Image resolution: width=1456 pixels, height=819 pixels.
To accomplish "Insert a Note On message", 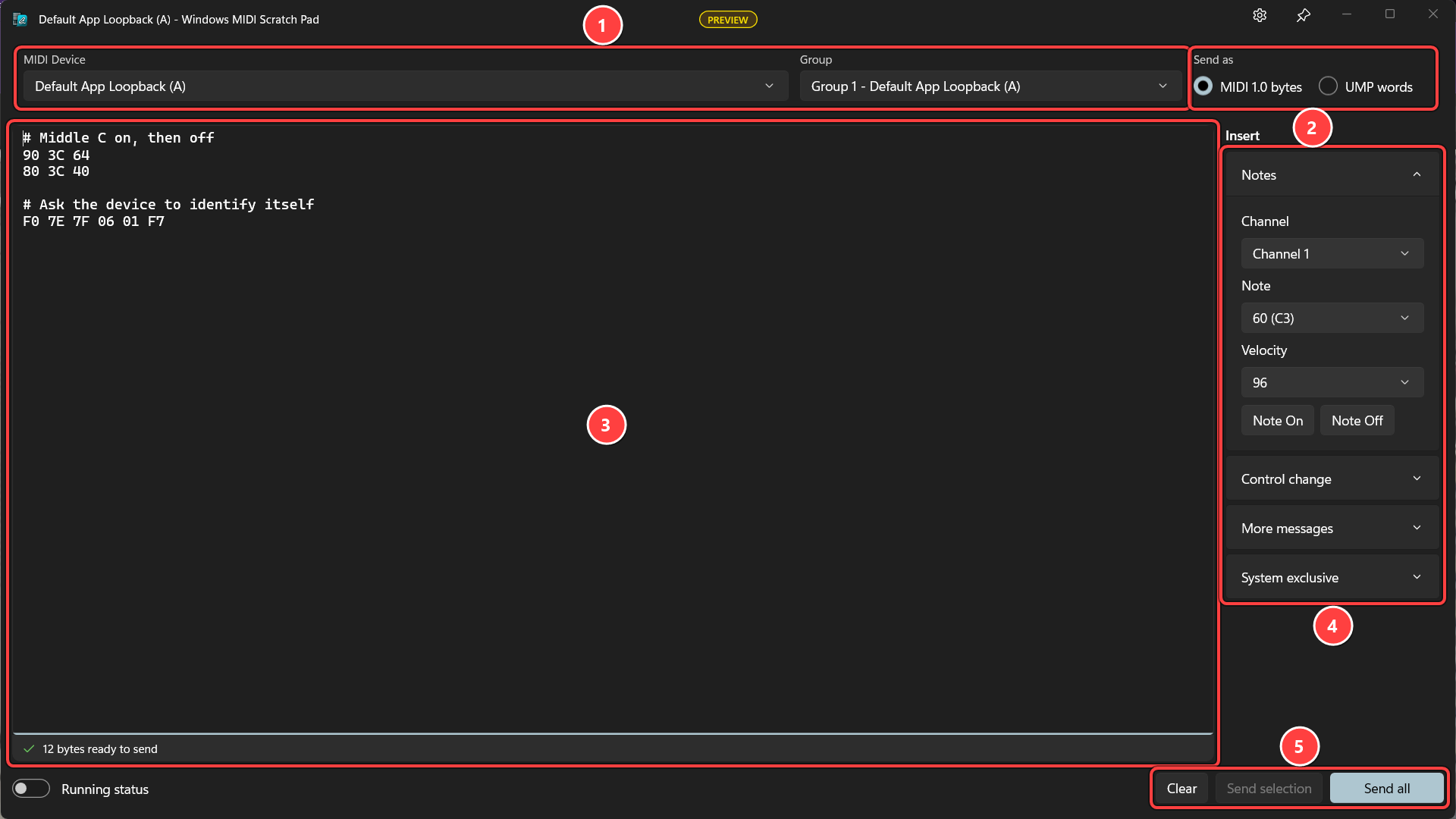I will [x=1278, y=421].
